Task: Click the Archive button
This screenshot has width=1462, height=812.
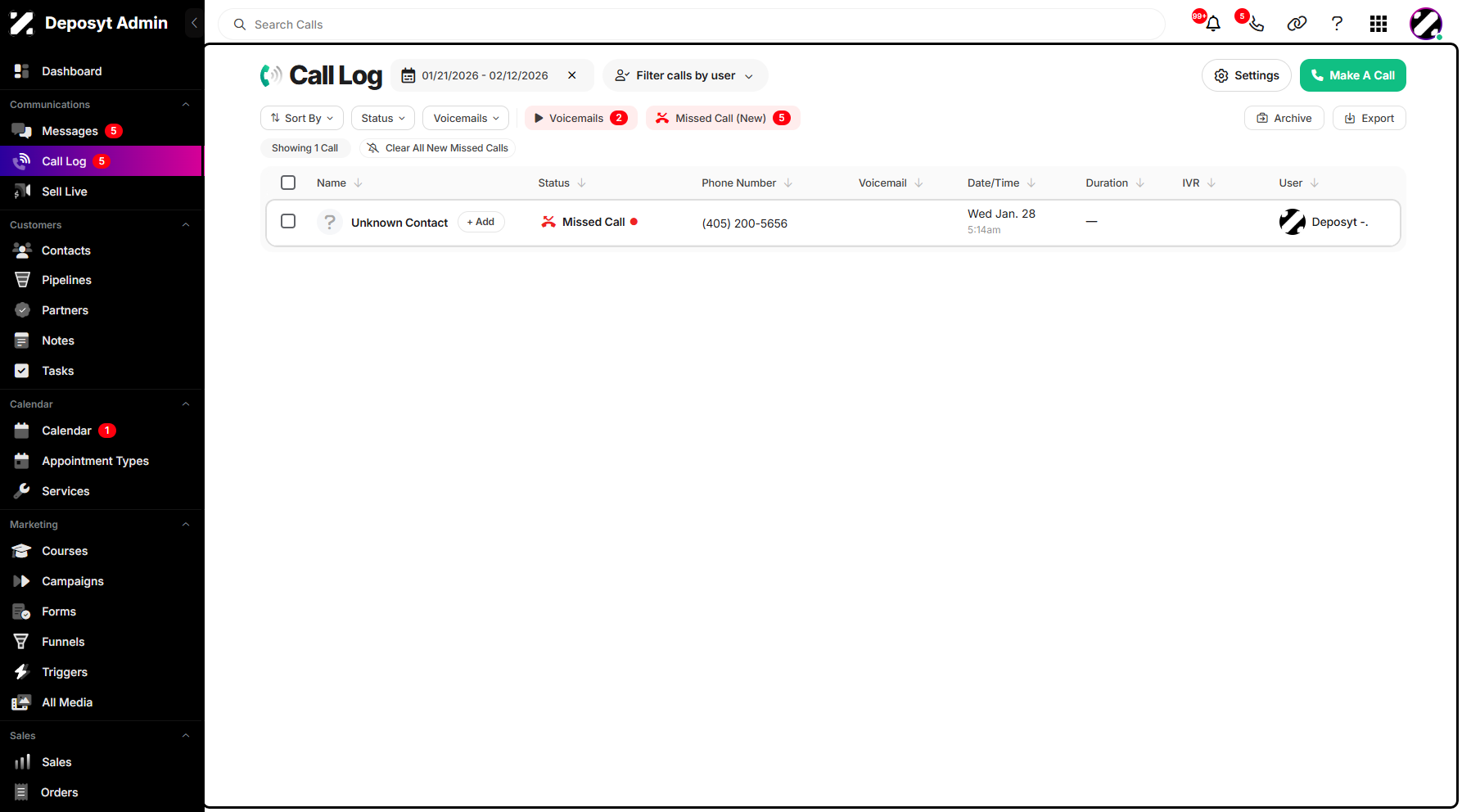Action: pyautogui.click(x=1284, y=118)
